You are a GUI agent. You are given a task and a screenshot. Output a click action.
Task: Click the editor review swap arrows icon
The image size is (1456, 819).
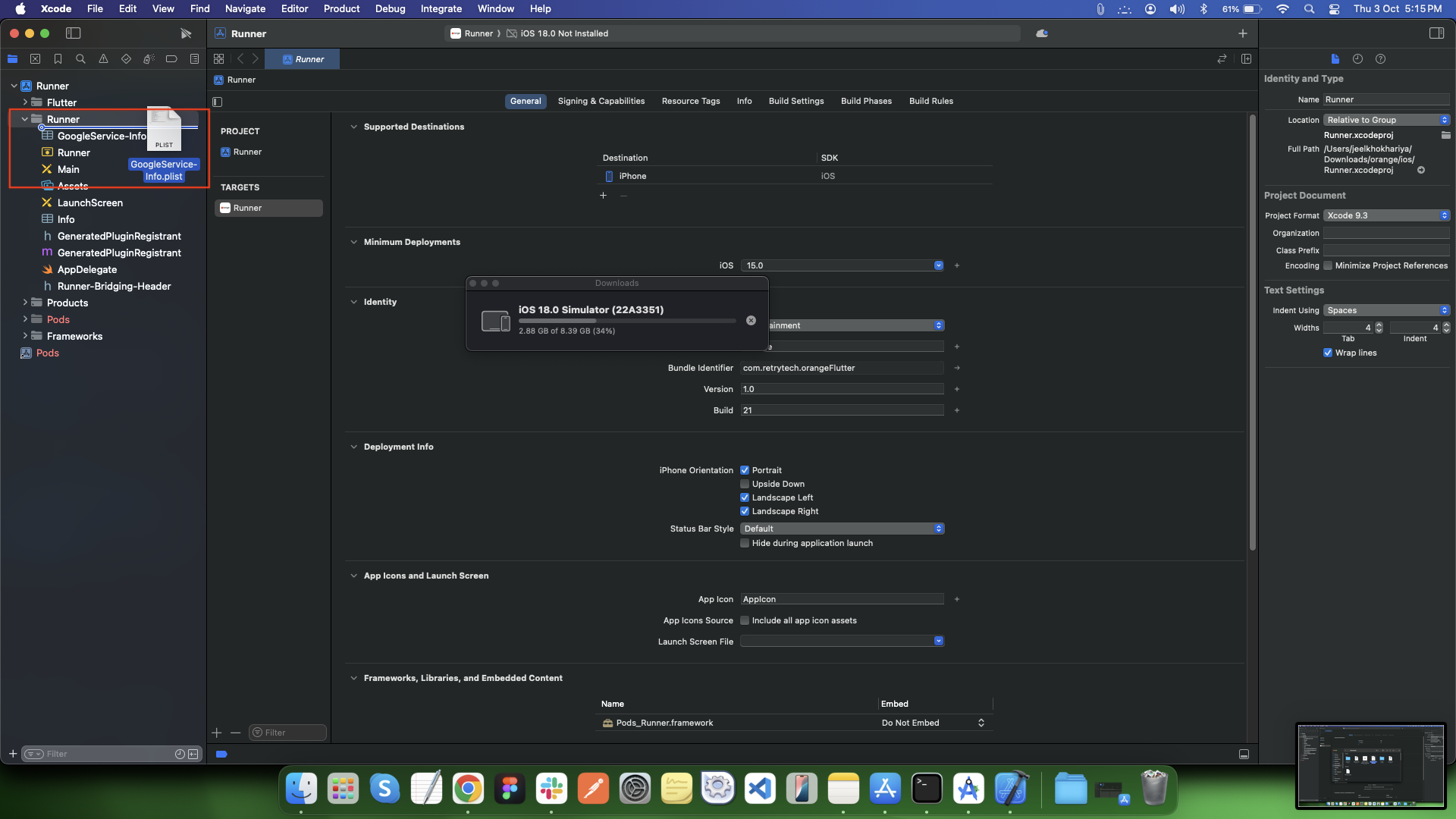click(x=1222, y=59)
